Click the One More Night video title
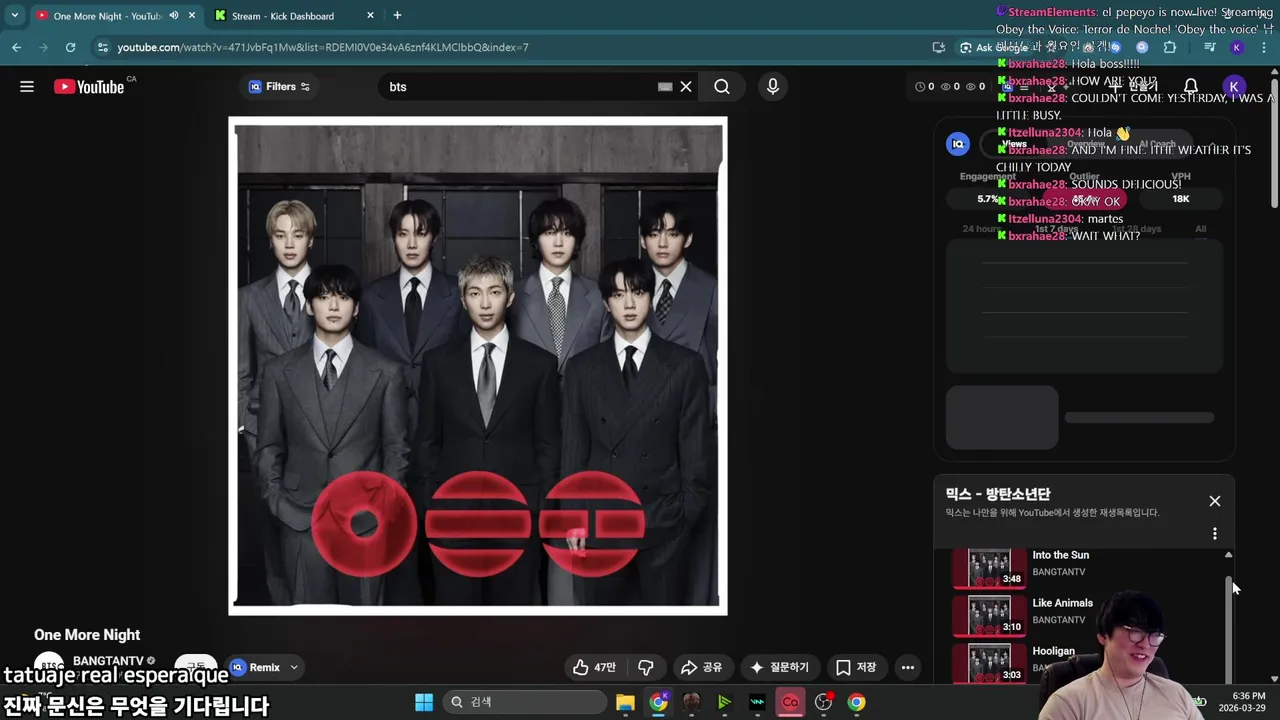1280x720 pixels. (x=87, y=635)
